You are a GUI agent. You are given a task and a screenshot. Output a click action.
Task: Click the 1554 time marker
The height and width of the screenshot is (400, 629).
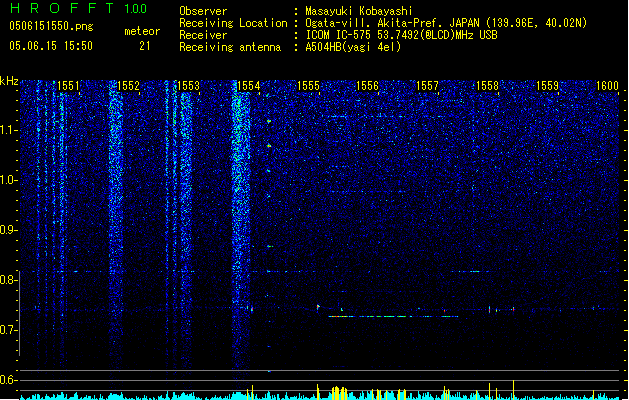click(x=248, y=85)
